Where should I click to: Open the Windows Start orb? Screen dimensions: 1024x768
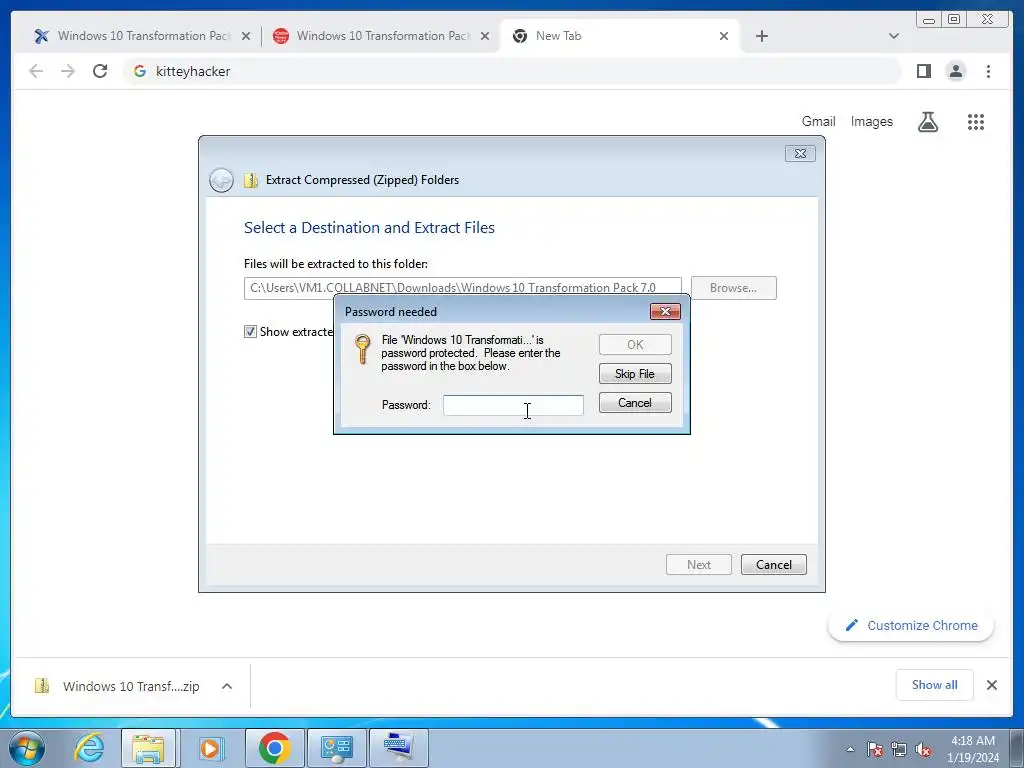point(27,748)
